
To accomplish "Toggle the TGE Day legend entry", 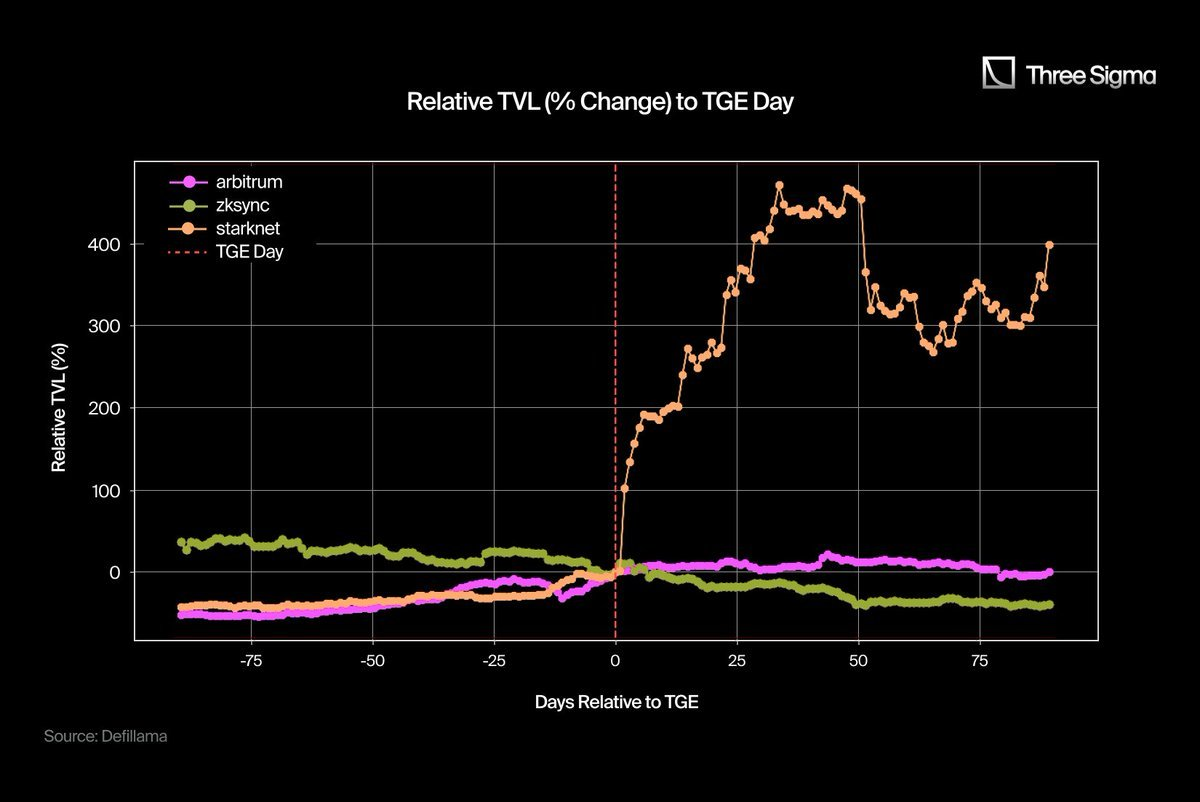I will 225,252.
